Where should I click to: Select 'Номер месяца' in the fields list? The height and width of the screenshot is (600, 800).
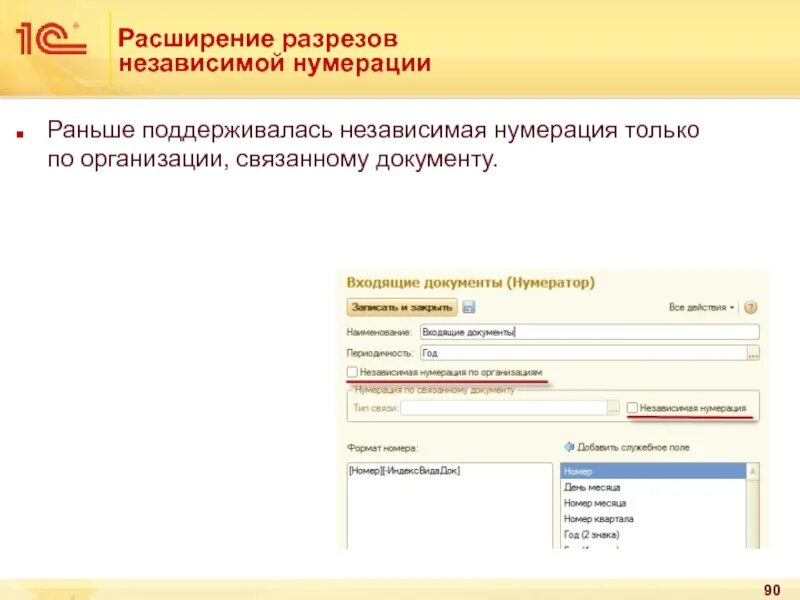pyautogui.click(x=653, y=503)
